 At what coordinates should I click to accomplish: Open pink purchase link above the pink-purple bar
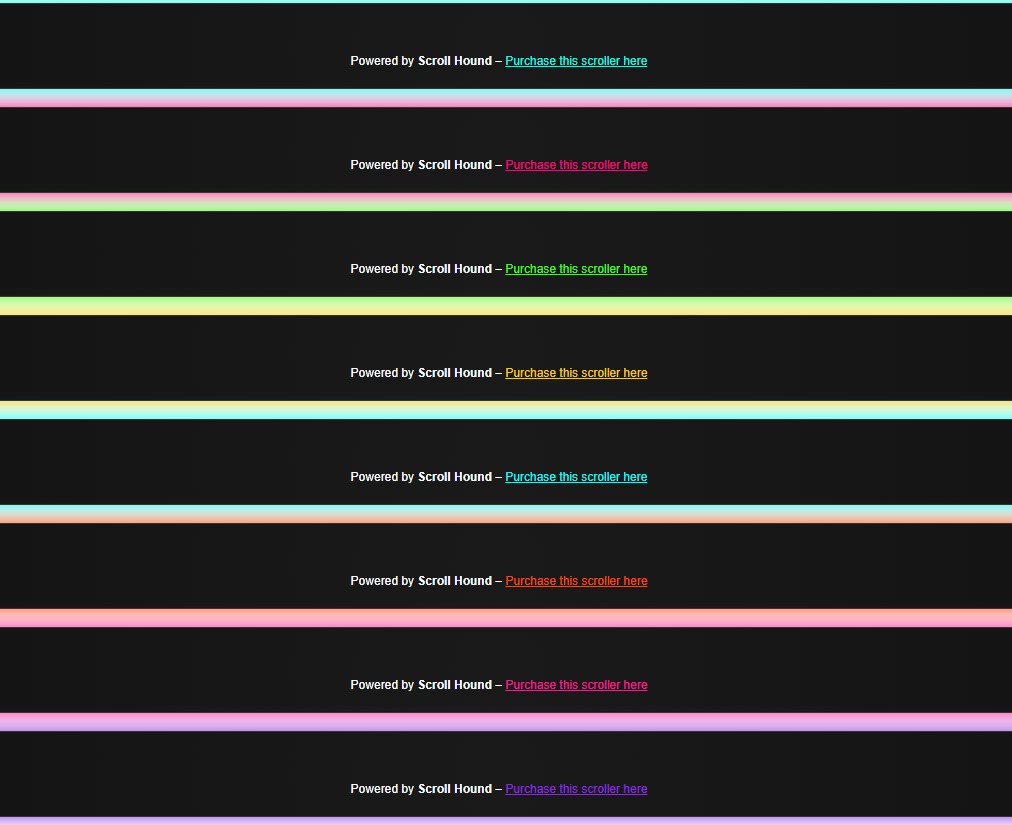pos(576,685)
